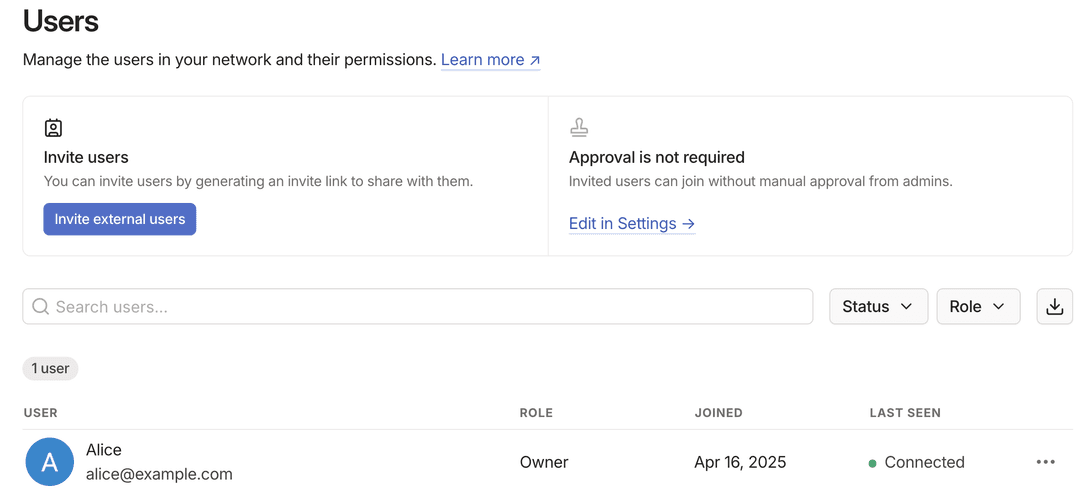Viewport: 1080px width, 489px height.
Task: Click the LAST SEEN column header
Action: click(905, 413)
